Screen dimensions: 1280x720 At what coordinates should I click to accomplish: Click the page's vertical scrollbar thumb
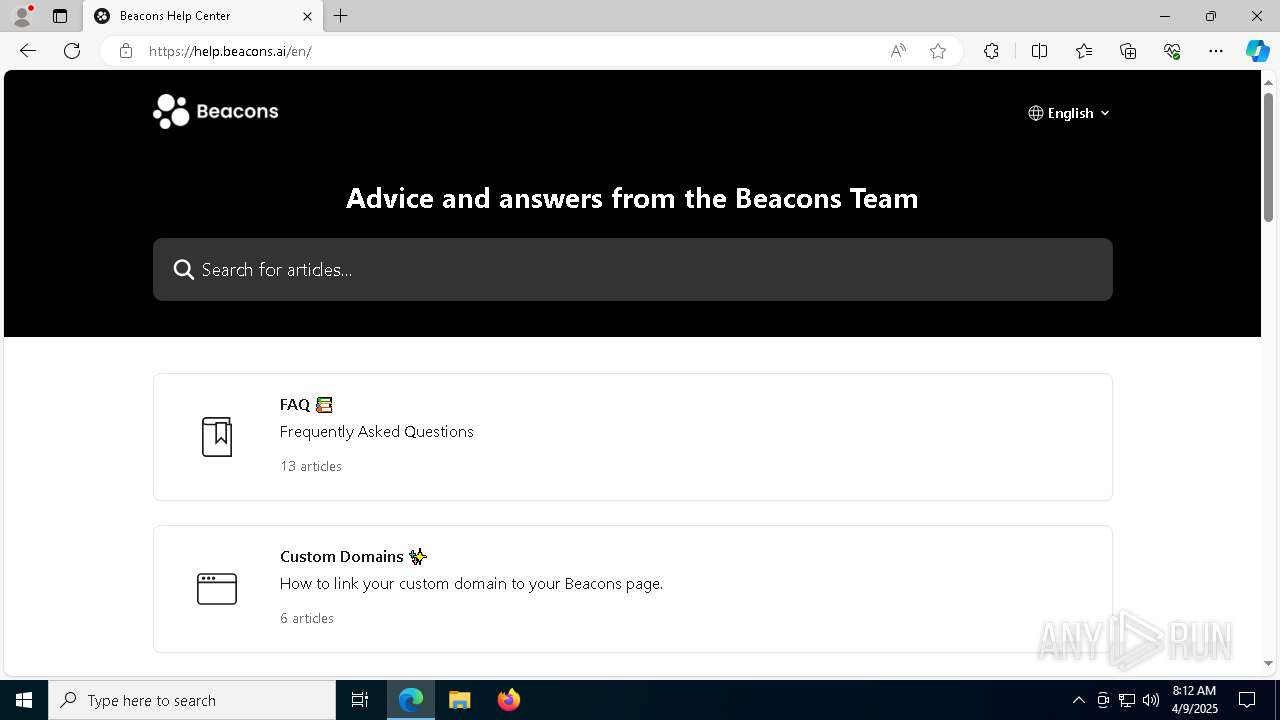[x=1268, y=155]
